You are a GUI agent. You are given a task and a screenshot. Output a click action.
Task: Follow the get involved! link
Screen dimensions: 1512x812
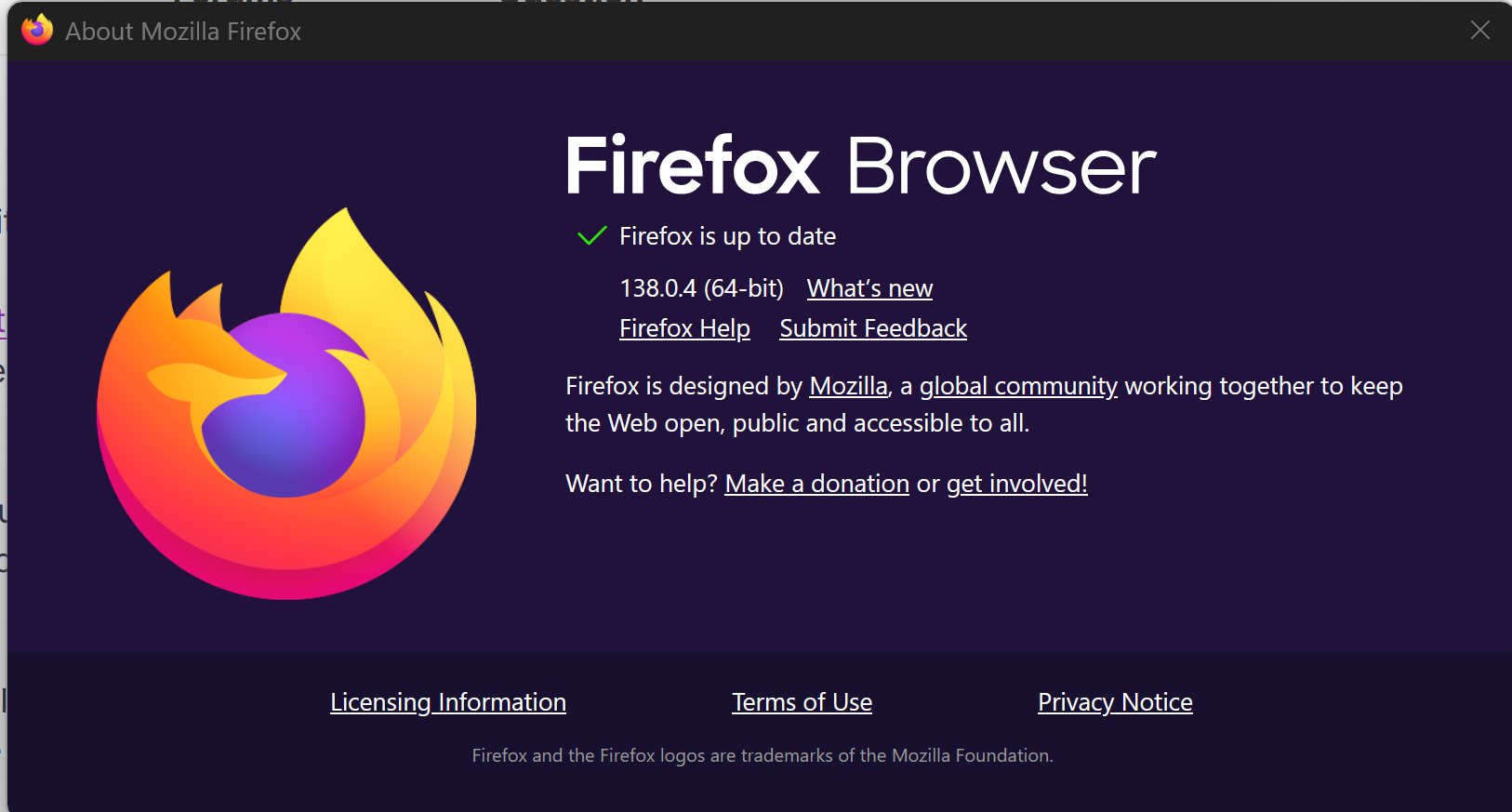[x=1016, y=484]
